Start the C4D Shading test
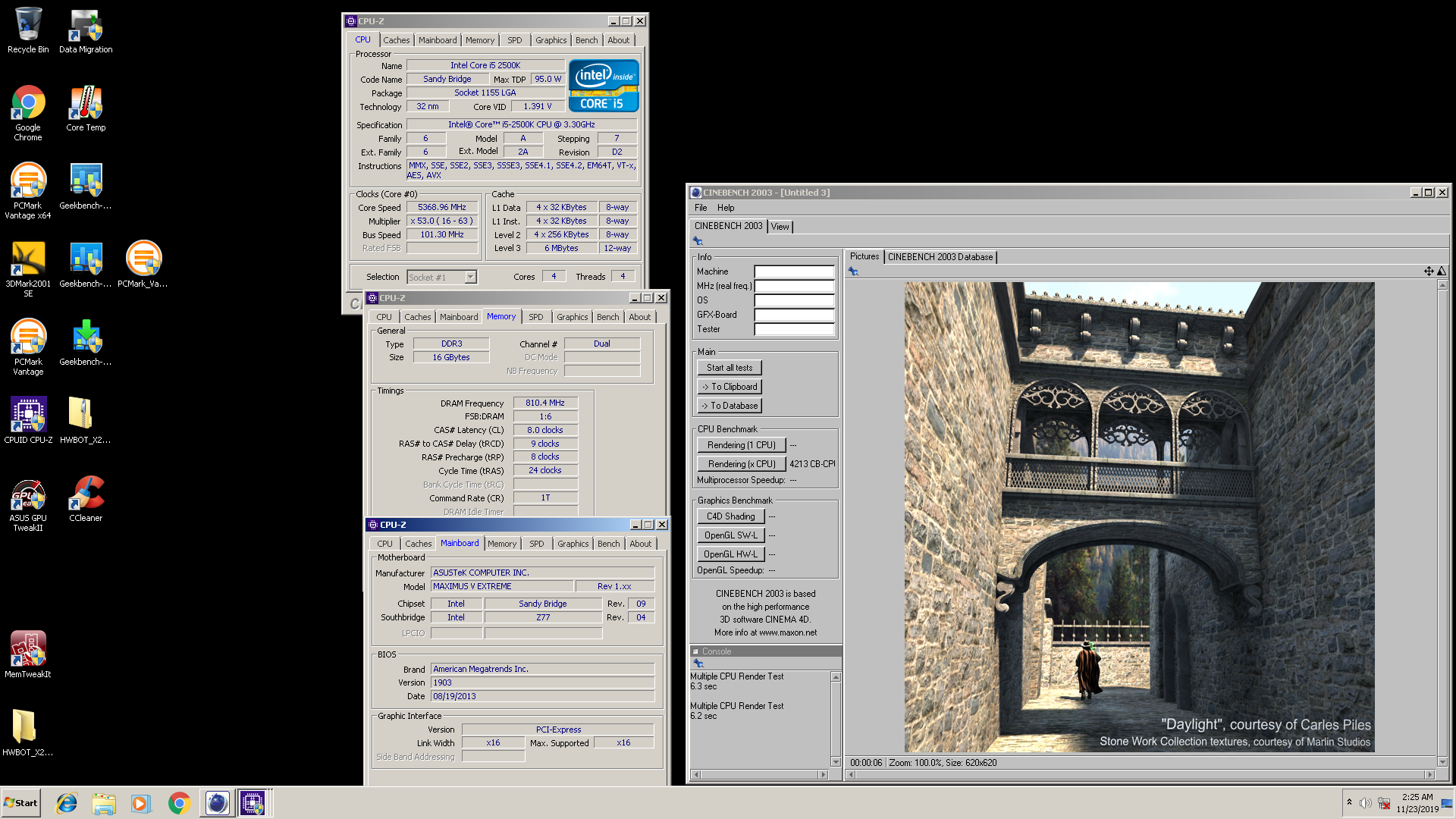The width and height of the screenshot is (1456, 819). [731, 516]
